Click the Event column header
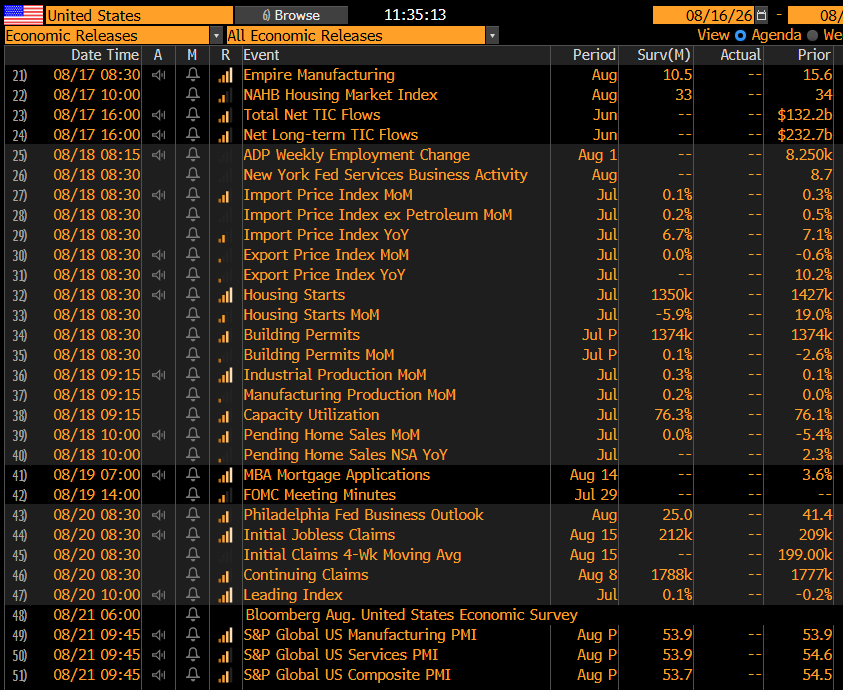The height and width of the screenshot is (690, 843). pyautogui.click(x=261, y=55)
